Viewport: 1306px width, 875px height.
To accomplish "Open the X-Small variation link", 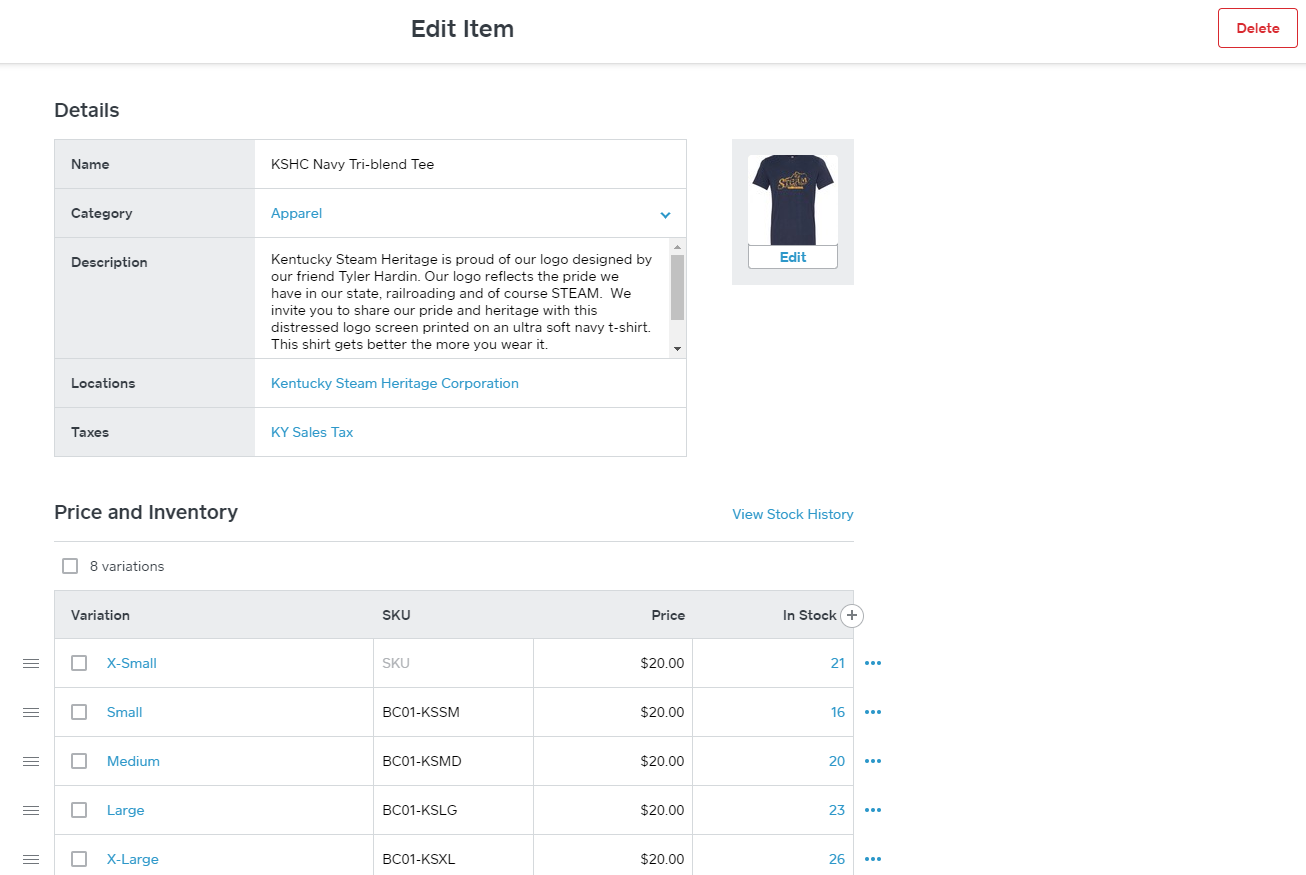I will click(132, 663).
